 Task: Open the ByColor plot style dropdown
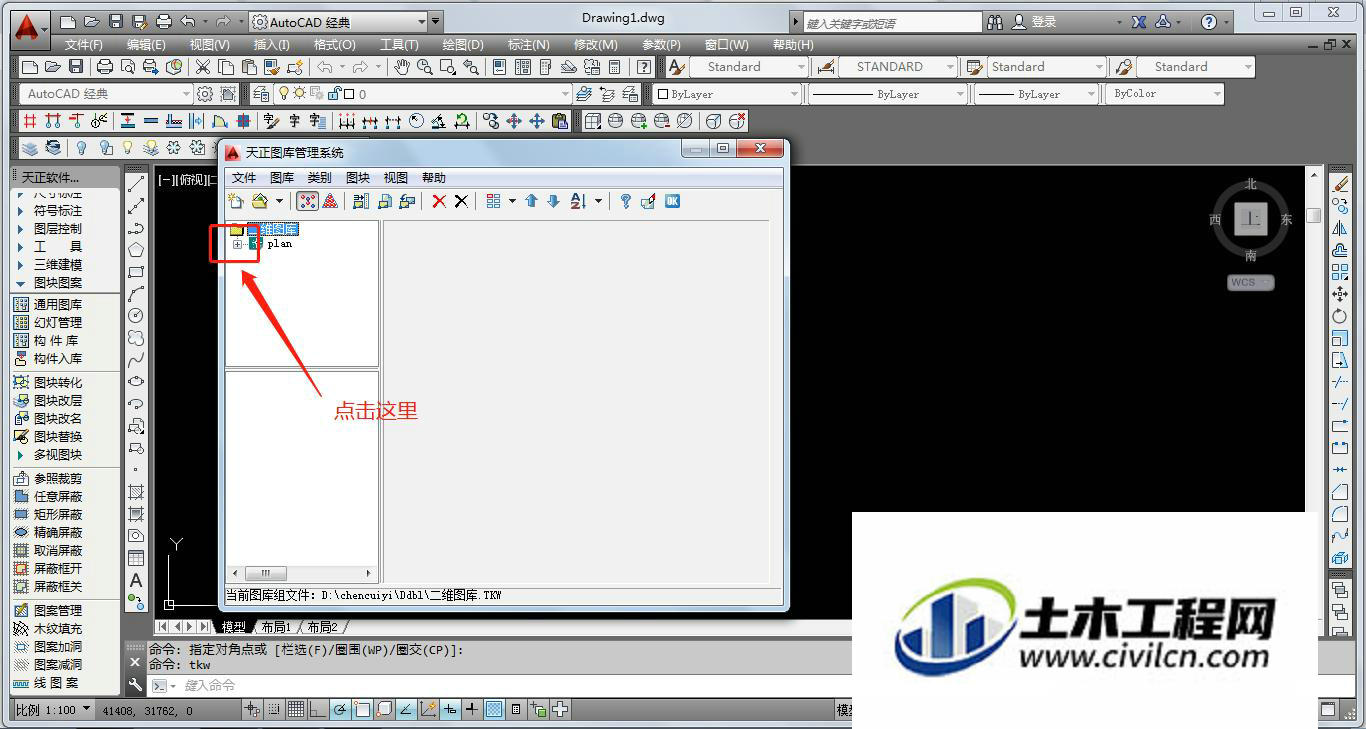(x=1164, y=94)
